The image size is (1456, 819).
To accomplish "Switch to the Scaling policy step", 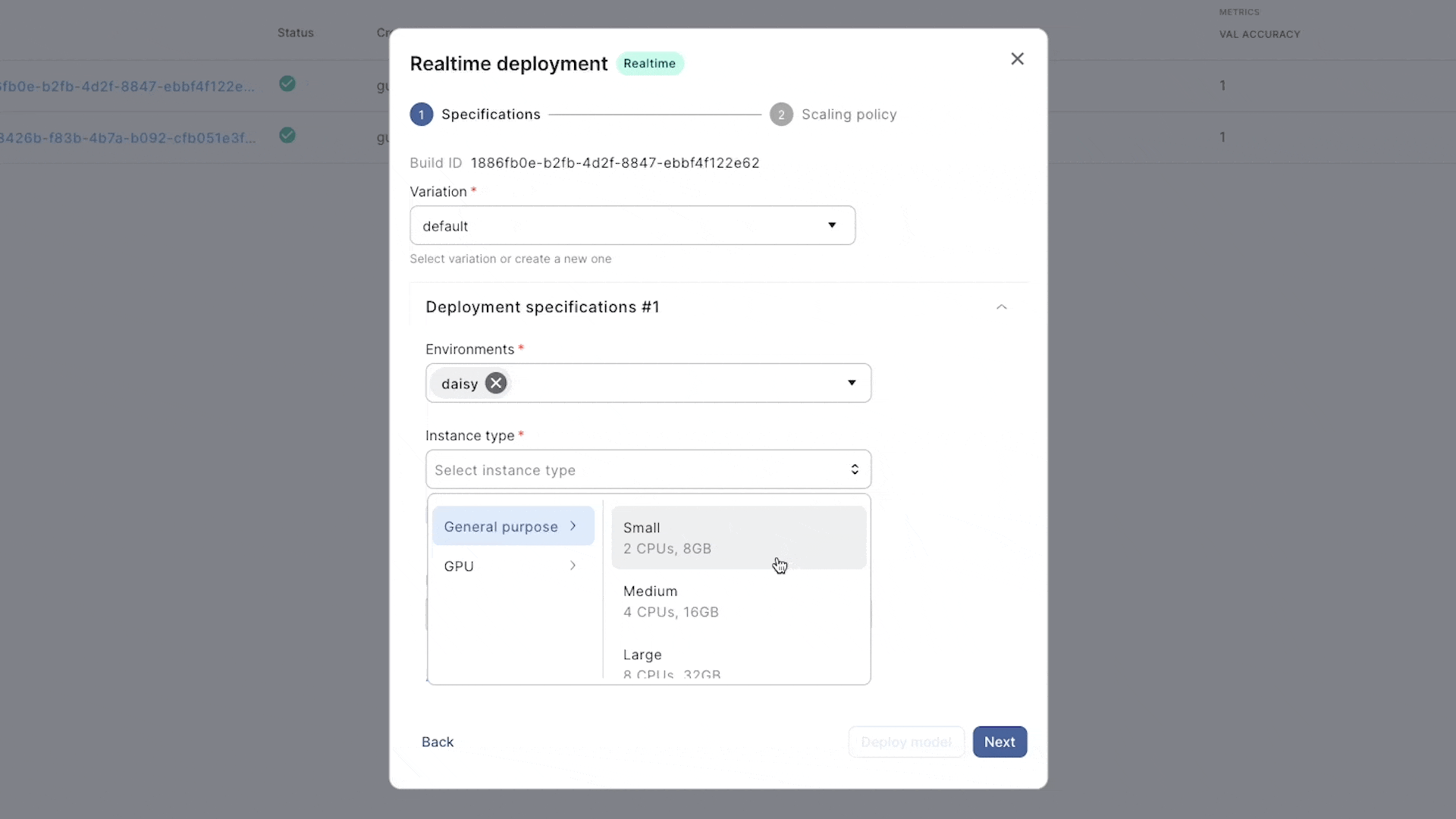I will 849,114.
